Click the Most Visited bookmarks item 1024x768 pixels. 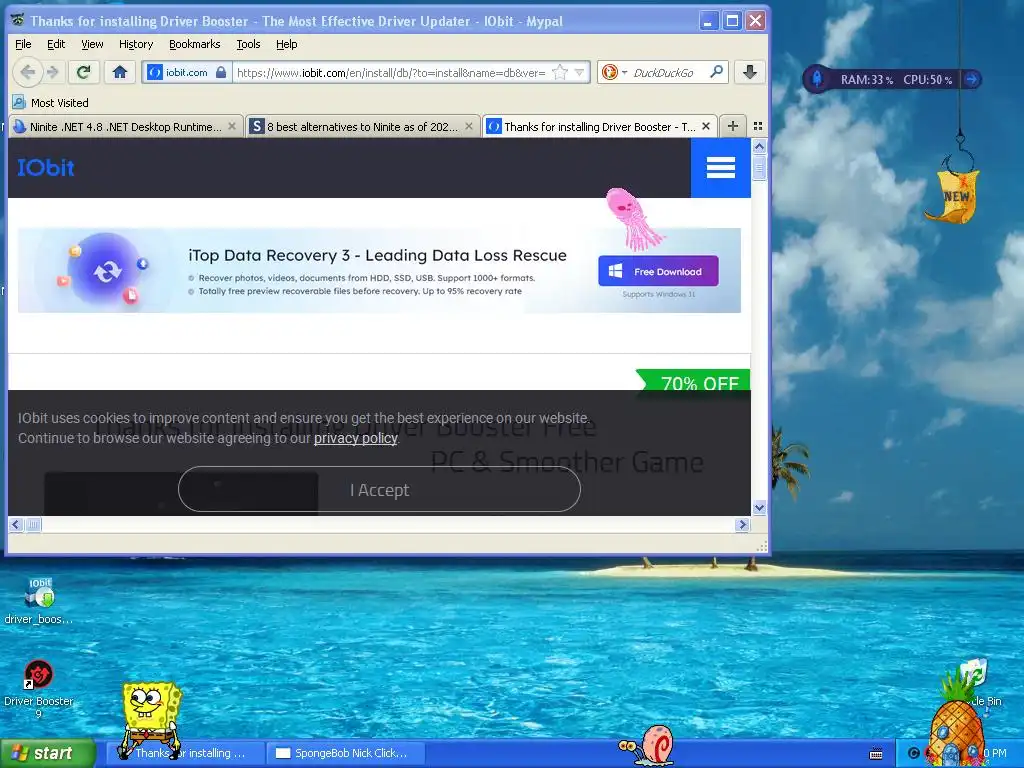[x=50, y=103]
